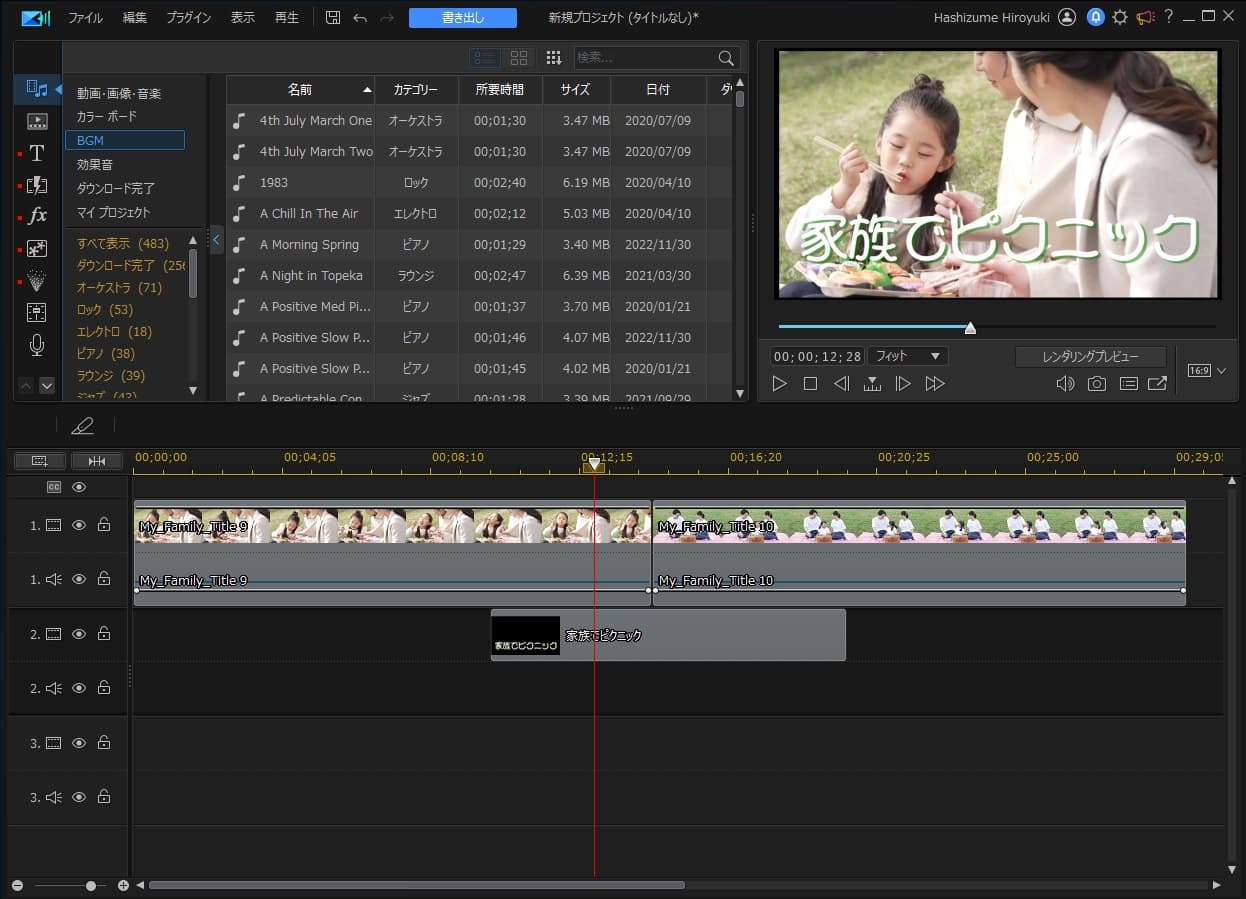This screenshot has height=899, width=1246.
Task: Click the レンダリングプレビュー button
Action: pos(1090,357)
